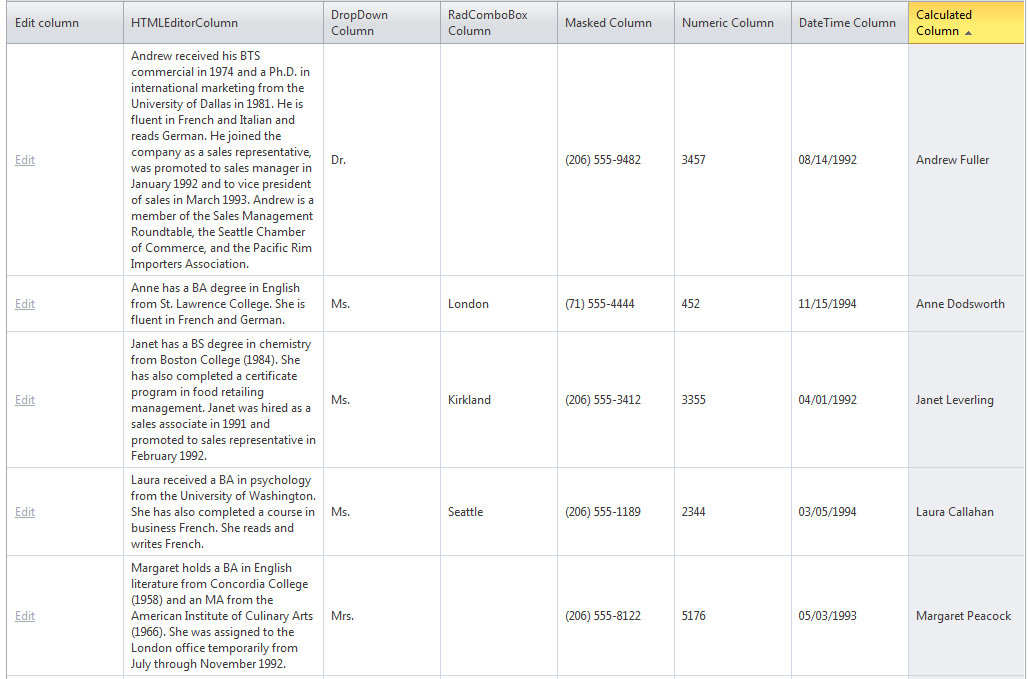
Task: Click Janet's biography text
Action: [223, 400]
